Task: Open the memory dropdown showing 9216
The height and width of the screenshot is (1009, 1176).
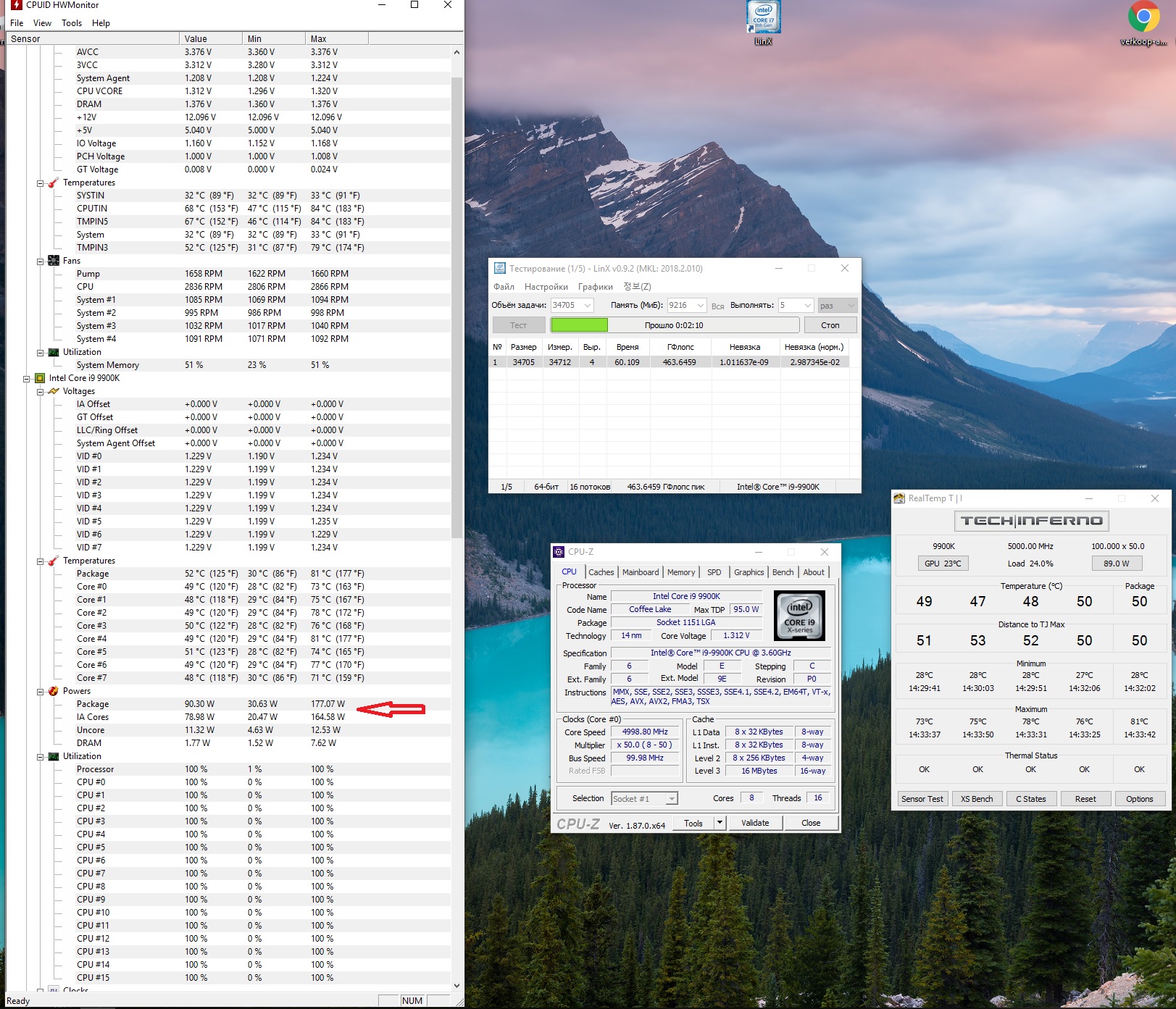Action: coord(700,306)
